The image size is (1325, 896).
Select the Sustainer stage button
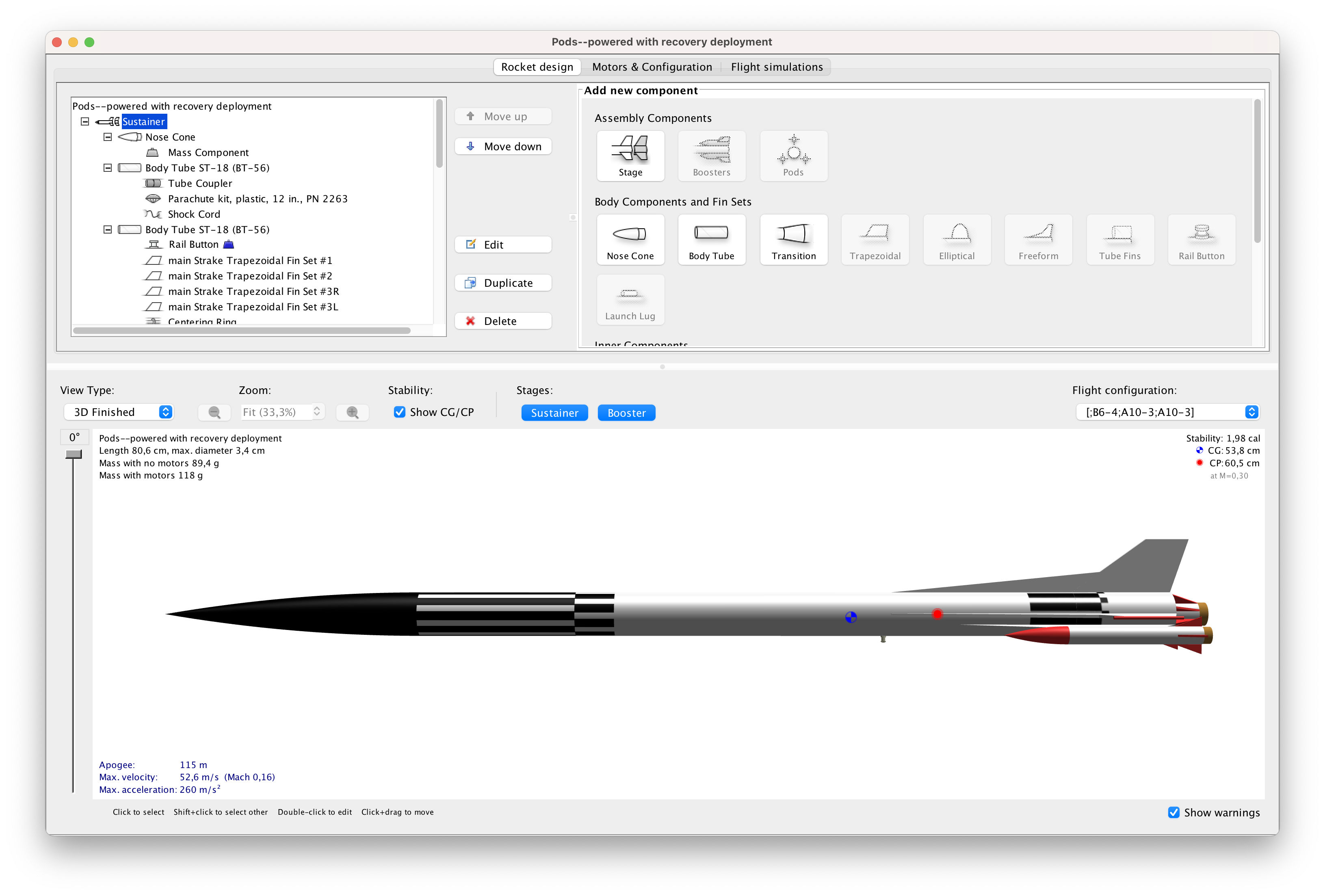pos(554,412)
